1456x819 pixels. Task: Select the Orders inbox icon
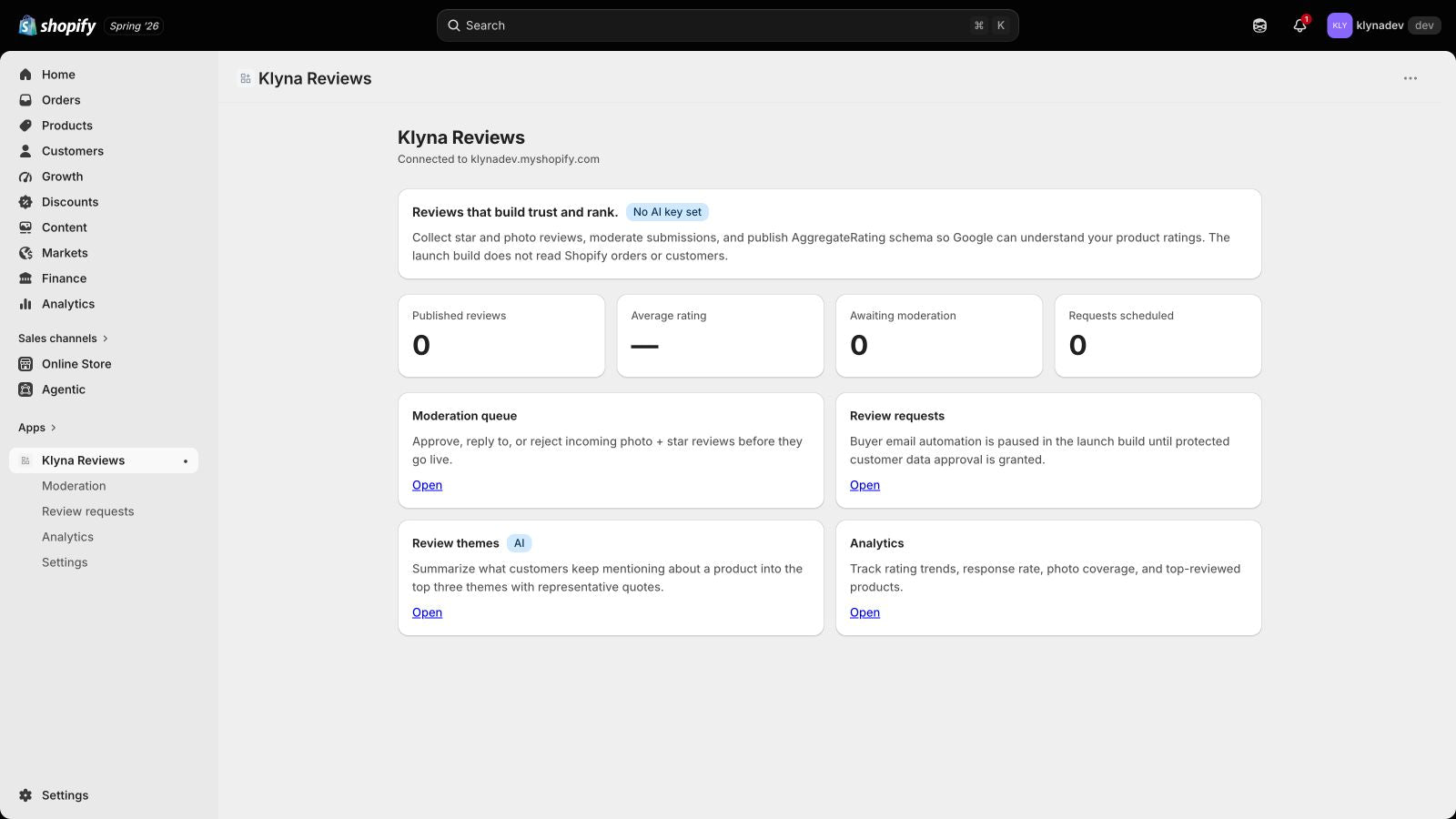pyautogui.click(x=25, y=100)
